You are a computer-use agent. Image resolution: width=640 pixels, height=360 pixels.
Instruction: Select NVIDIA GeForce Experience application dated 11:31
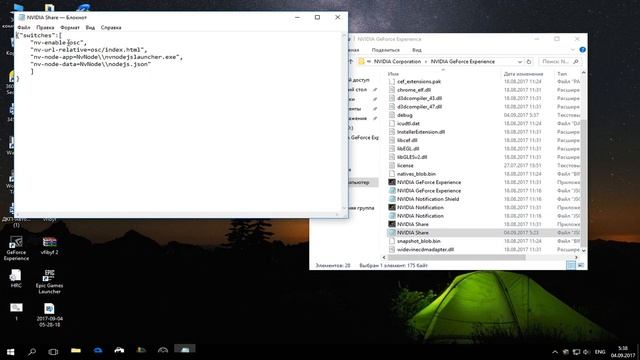click(429, 182)
